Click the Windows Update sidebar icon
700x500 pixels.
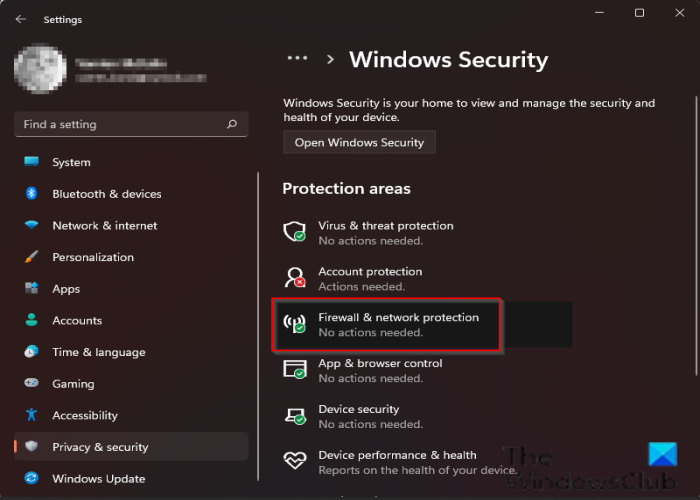click(31, 478)
